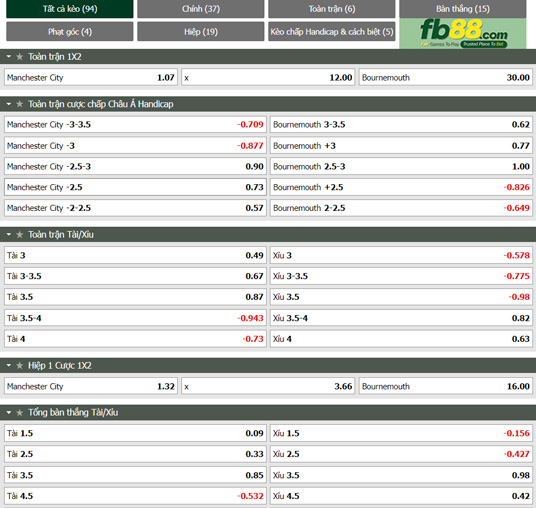Open the fb88.com logo banner

[463, 33]
